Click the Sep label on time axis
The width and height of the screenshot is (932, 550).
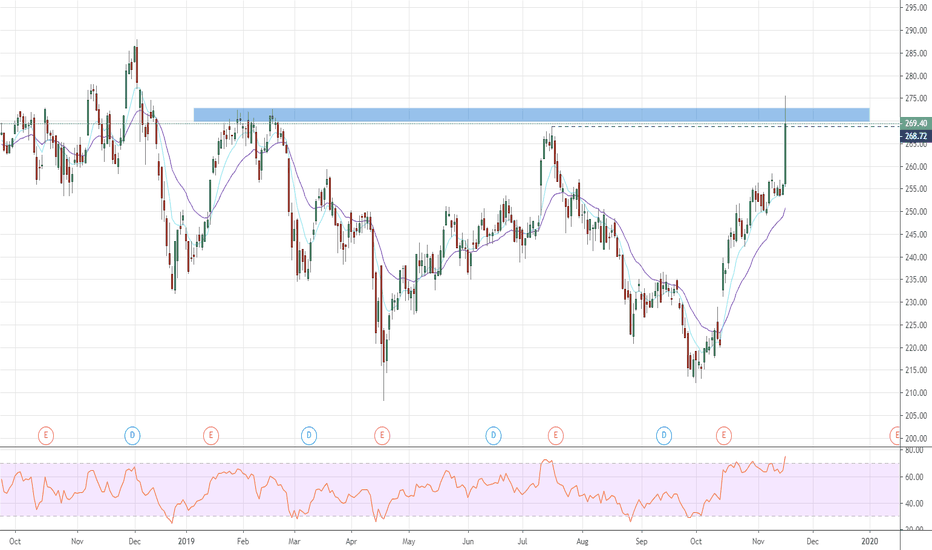click(x=641, y=541)
